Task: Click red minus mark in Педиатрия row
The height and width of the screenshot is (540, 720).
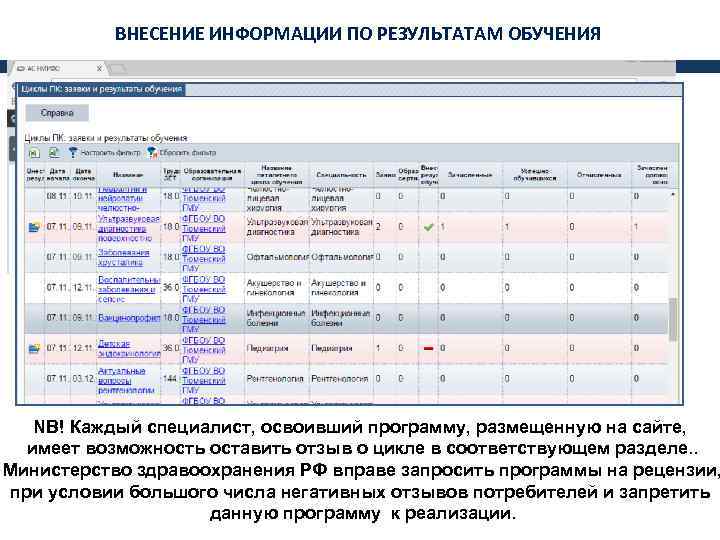Action: 428,349
